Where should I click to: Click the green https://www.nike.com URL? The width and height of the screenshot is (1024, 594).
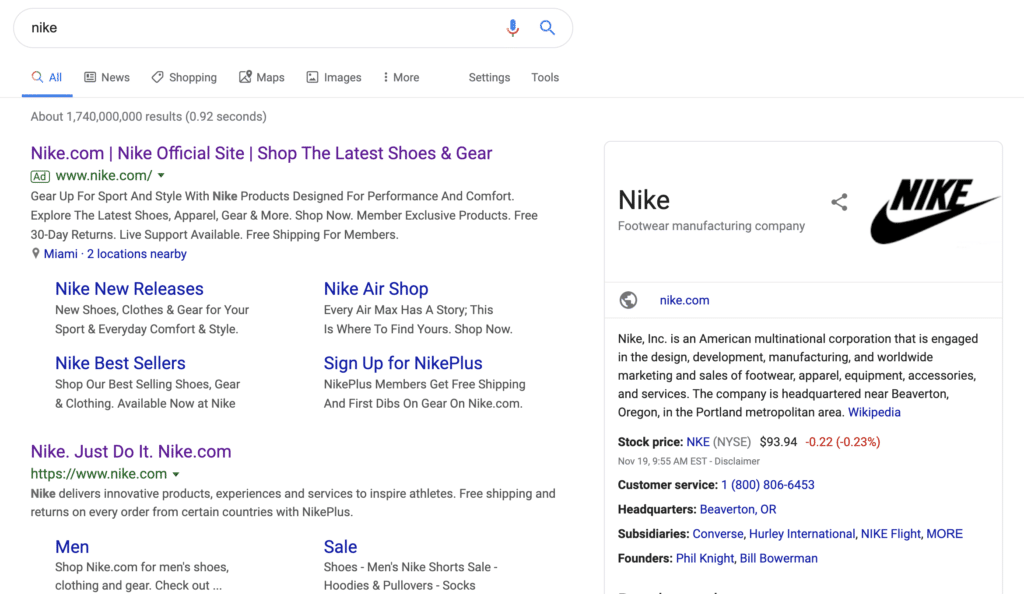tap(99, 474)
